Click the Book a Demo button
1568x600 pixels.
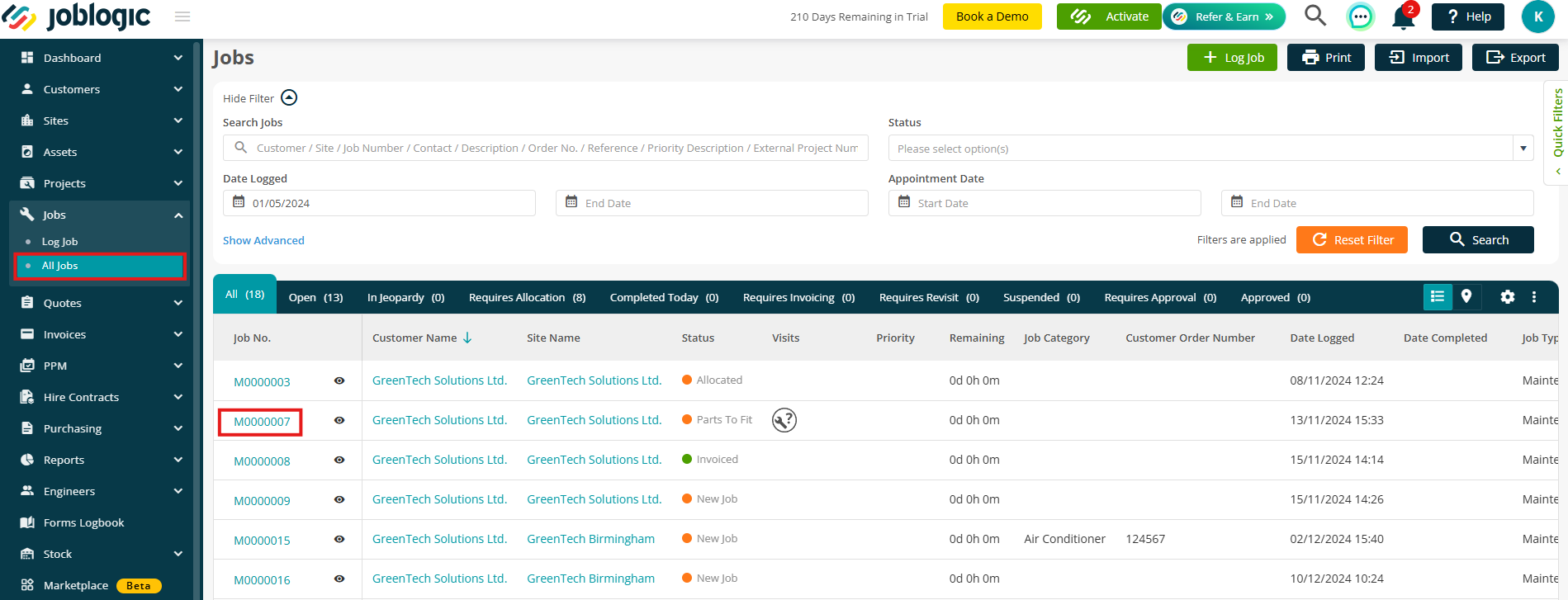pyautogui.click(x=992, y=17)
